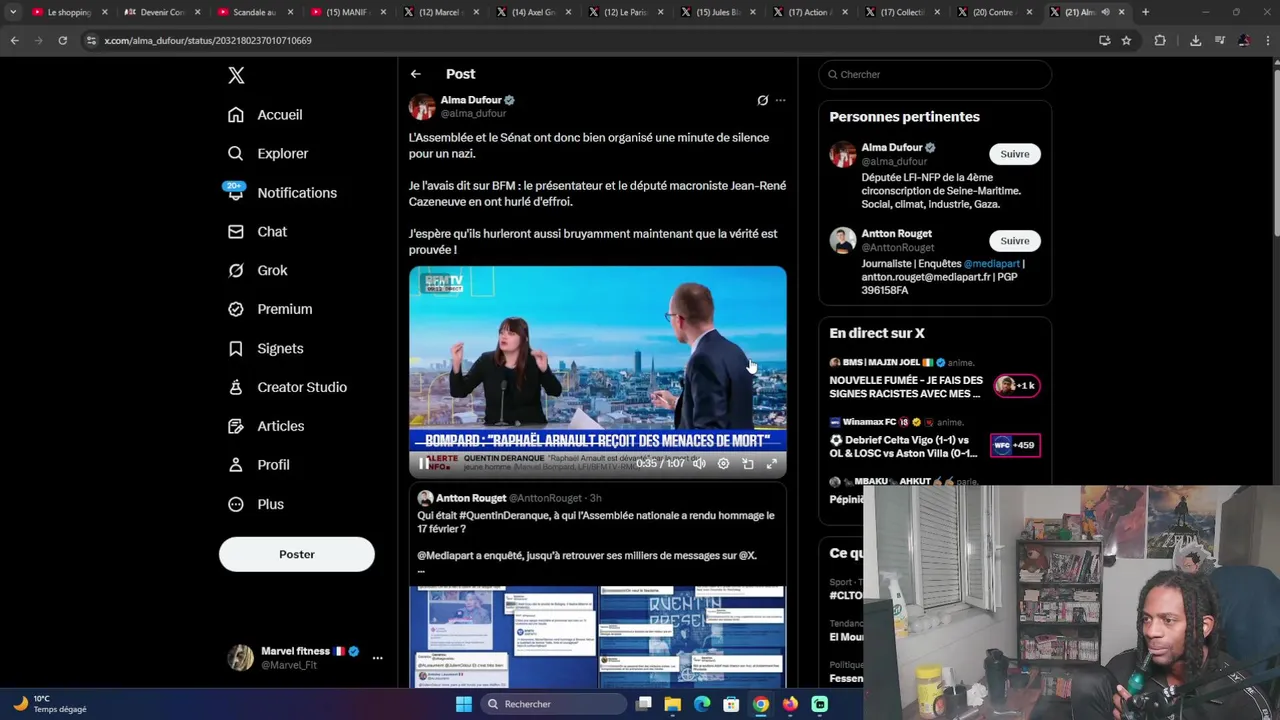Open video settings gear

(x=723, y=464)
